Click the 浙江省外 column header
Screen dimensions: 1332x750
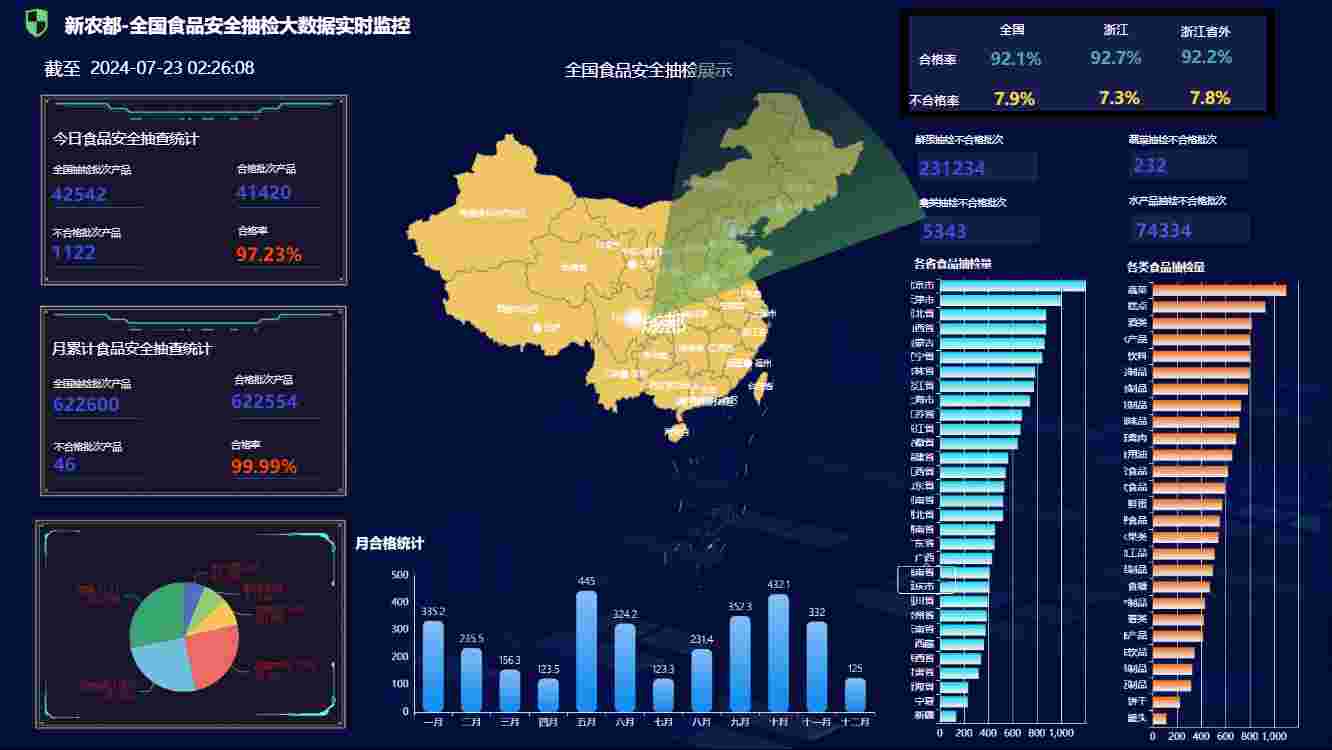coord(1205,32)
